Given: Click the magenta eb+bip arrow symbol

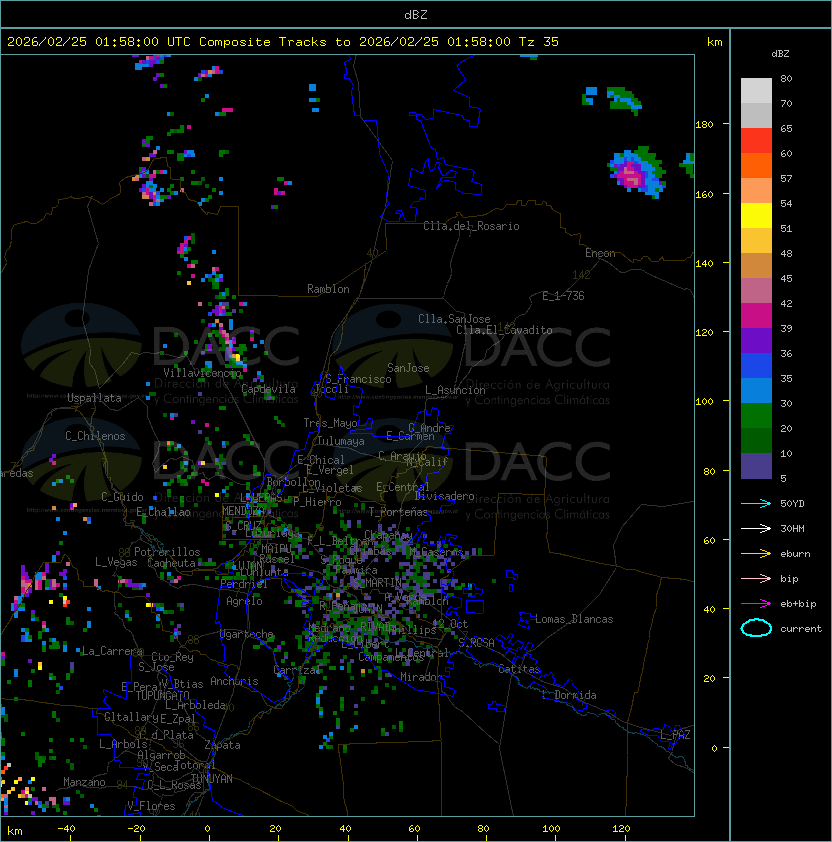Looking at the screenshot, I should (x=756, y=604).
